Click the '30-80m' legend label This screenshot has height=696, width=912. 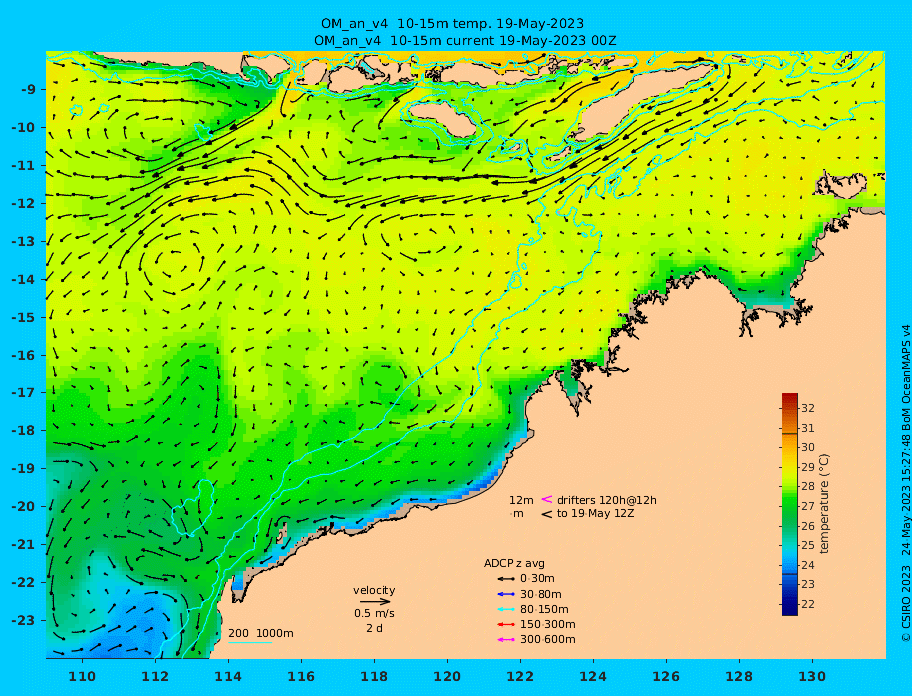pyautogui.click(x=540, y=594)
